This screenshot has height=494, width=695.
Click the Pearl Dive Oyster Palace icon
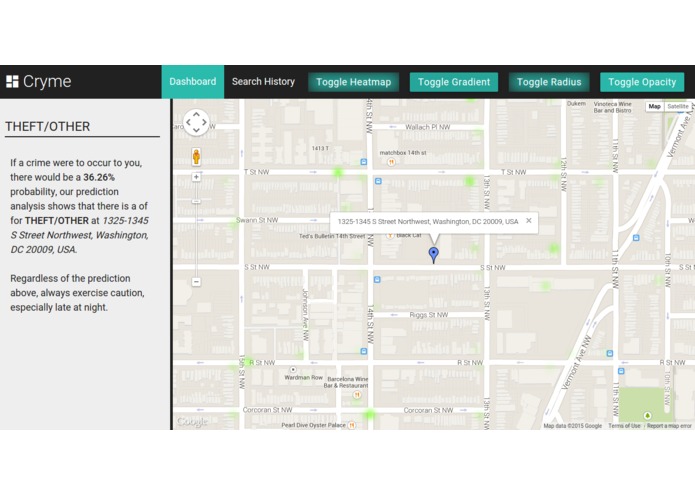[x=352, y=425]
